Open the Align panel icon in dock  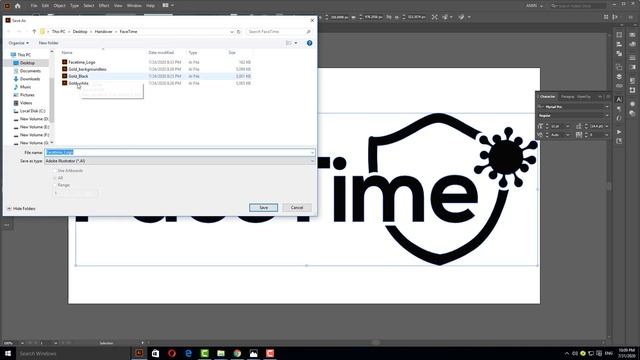point(619,44)
